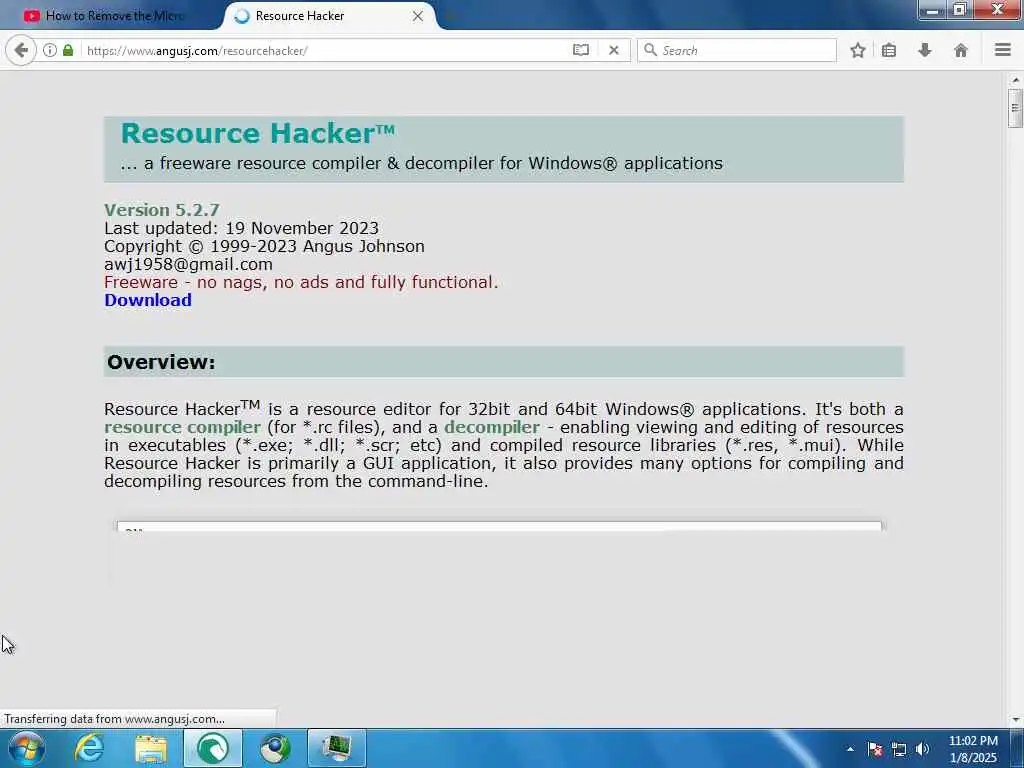Follow the Download link
This screenshot has width=1024, height=768.
click(148, 300)
